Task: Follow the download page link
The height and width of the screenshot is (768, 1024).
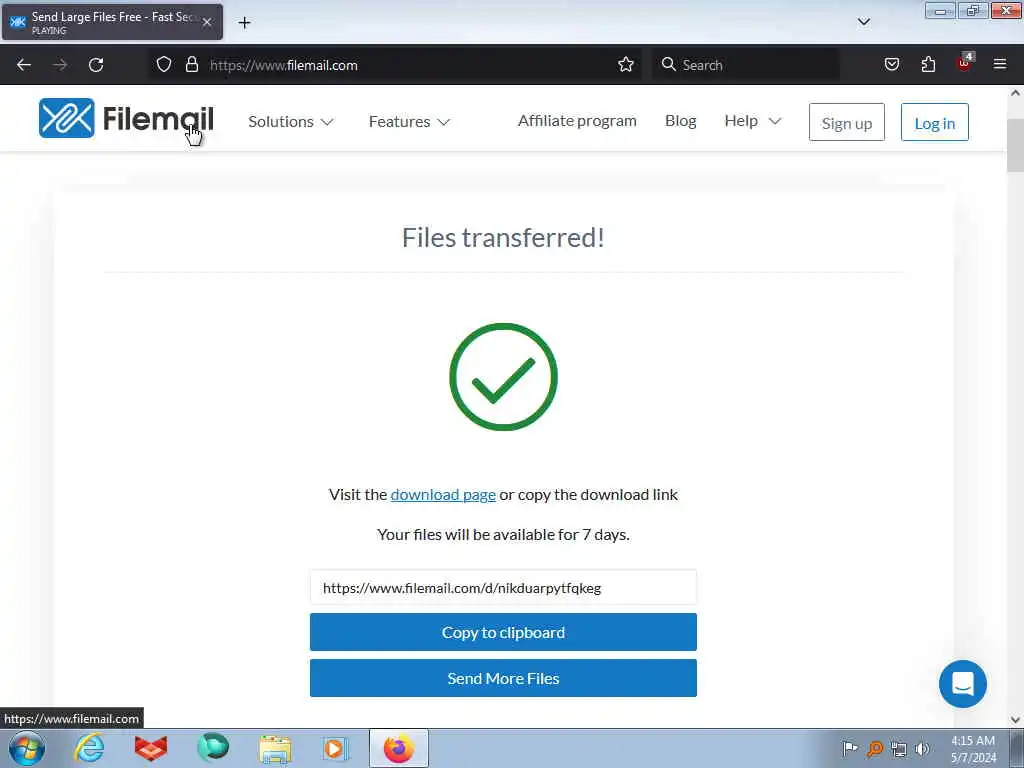Action: (x=443, y=495)
